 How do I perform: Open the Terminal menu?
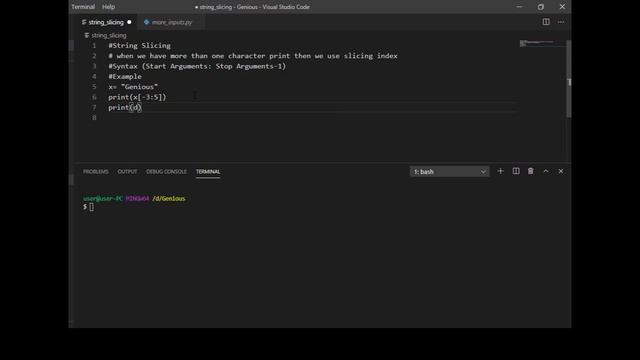click(83, 7)
